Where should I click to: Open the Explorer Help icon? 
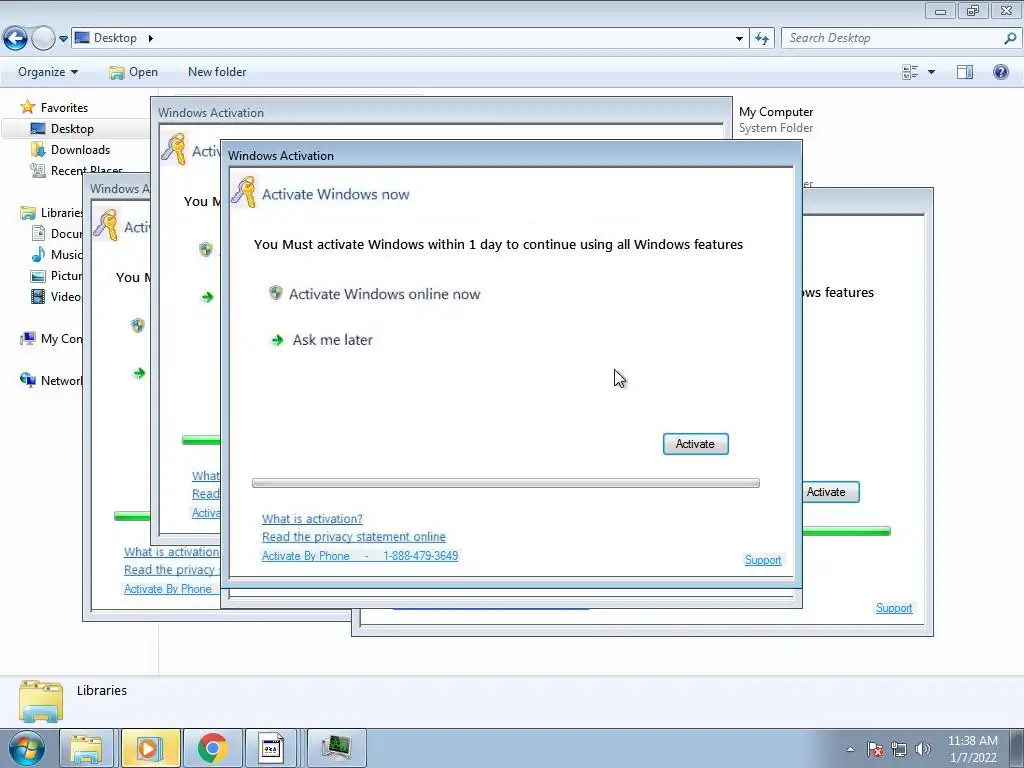tap(1000, 72)
